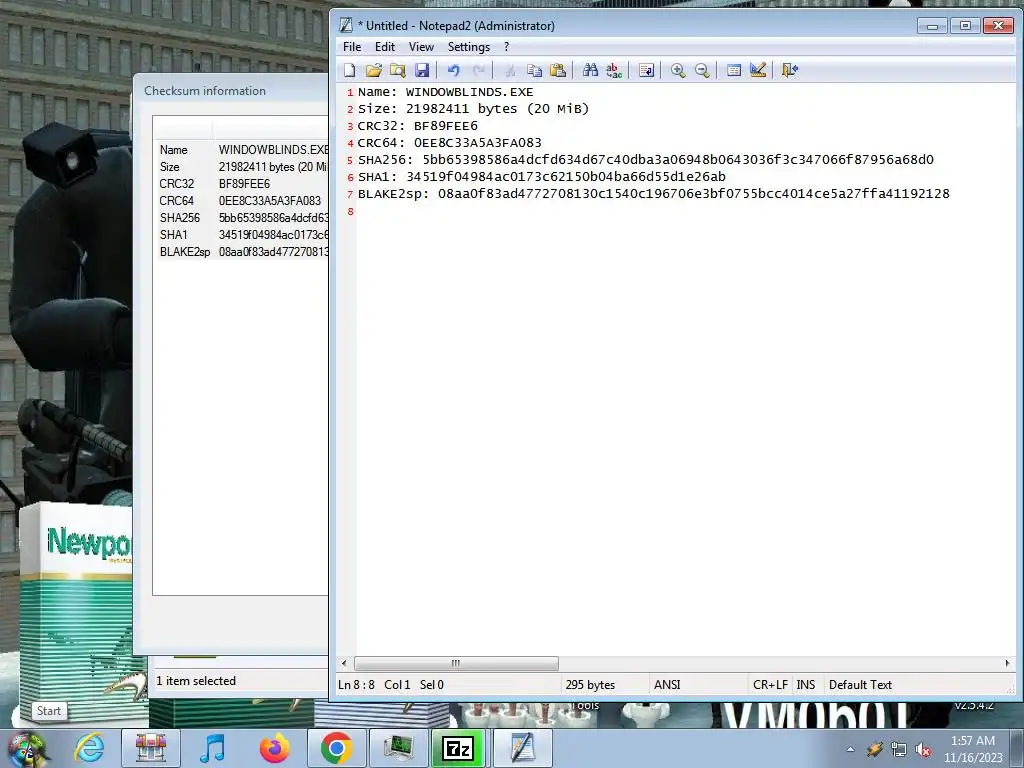This screenshot has width=1024, height=768.
Task: Switch to Notepad2 taskbar button
Action: pos(522,748)
